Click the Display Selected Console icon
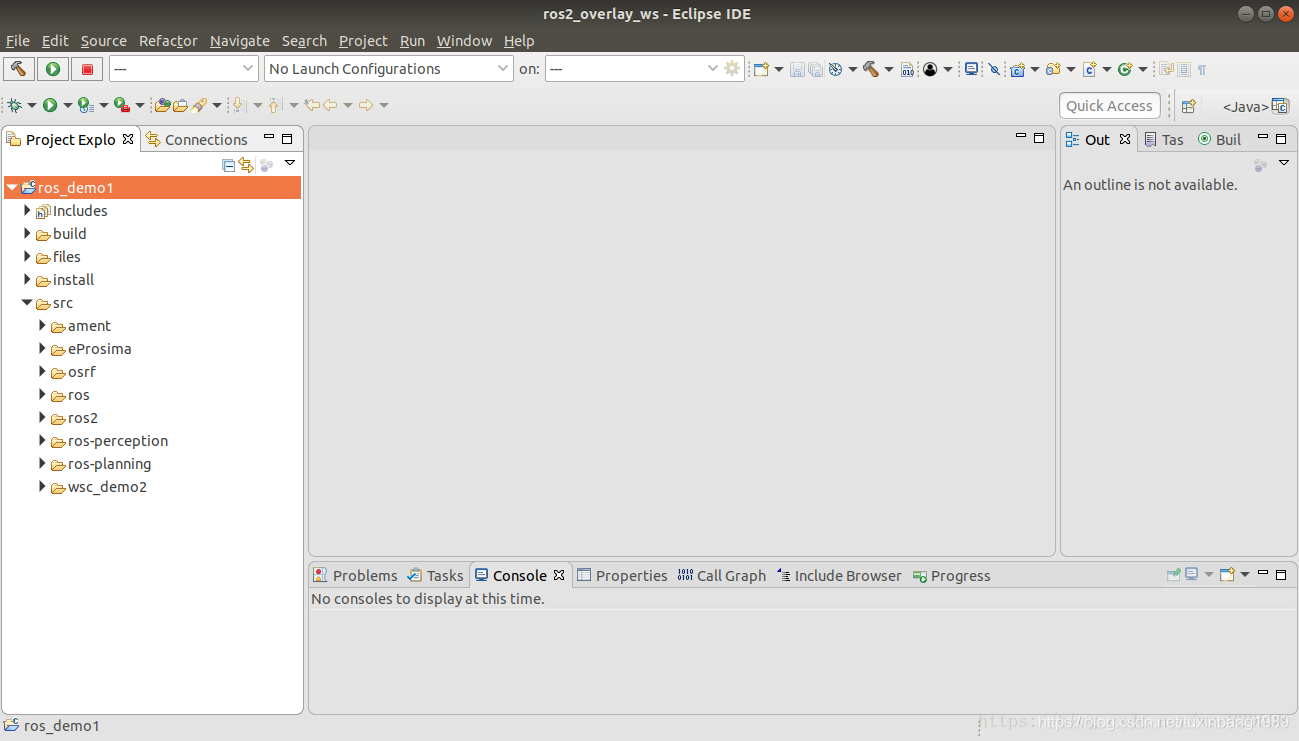Image resolution: width=1299 pixels, height=741 pixels. tap(1192, 574)
